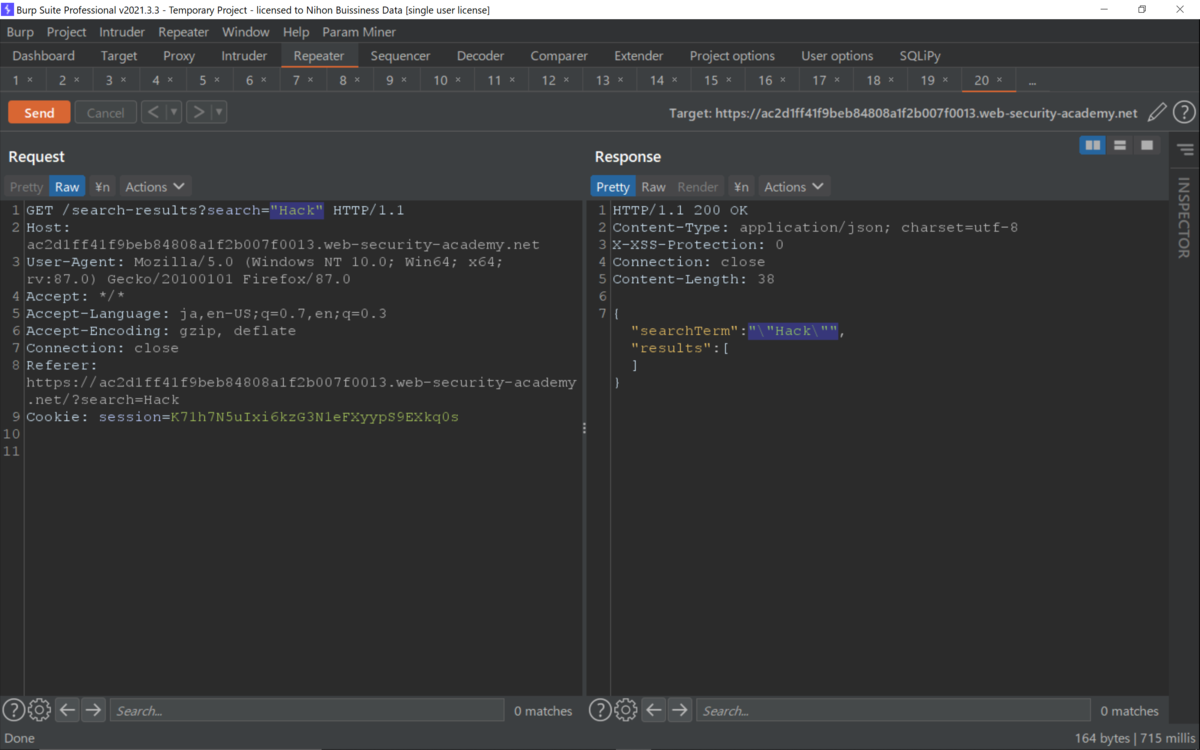This screenshot has width=1200, height=750.
Task: Switch to the SQLiPy tab
Action: [919, 56]
